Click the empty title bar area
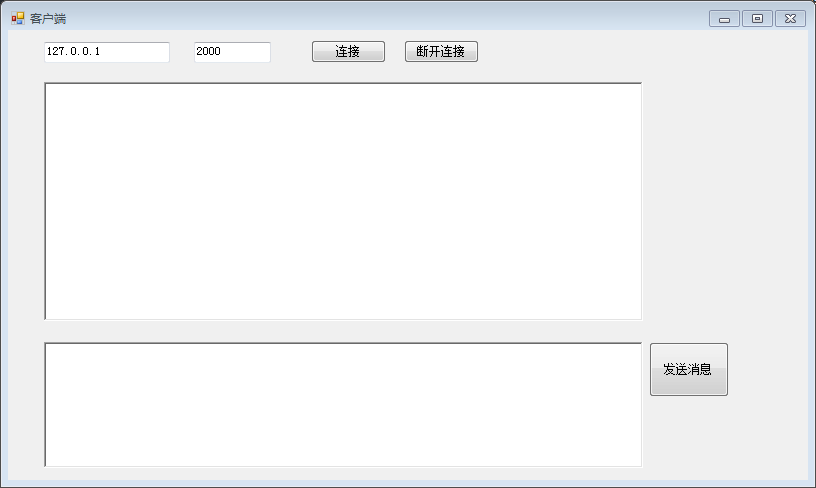The image size is (816, 488). [385, 18]
